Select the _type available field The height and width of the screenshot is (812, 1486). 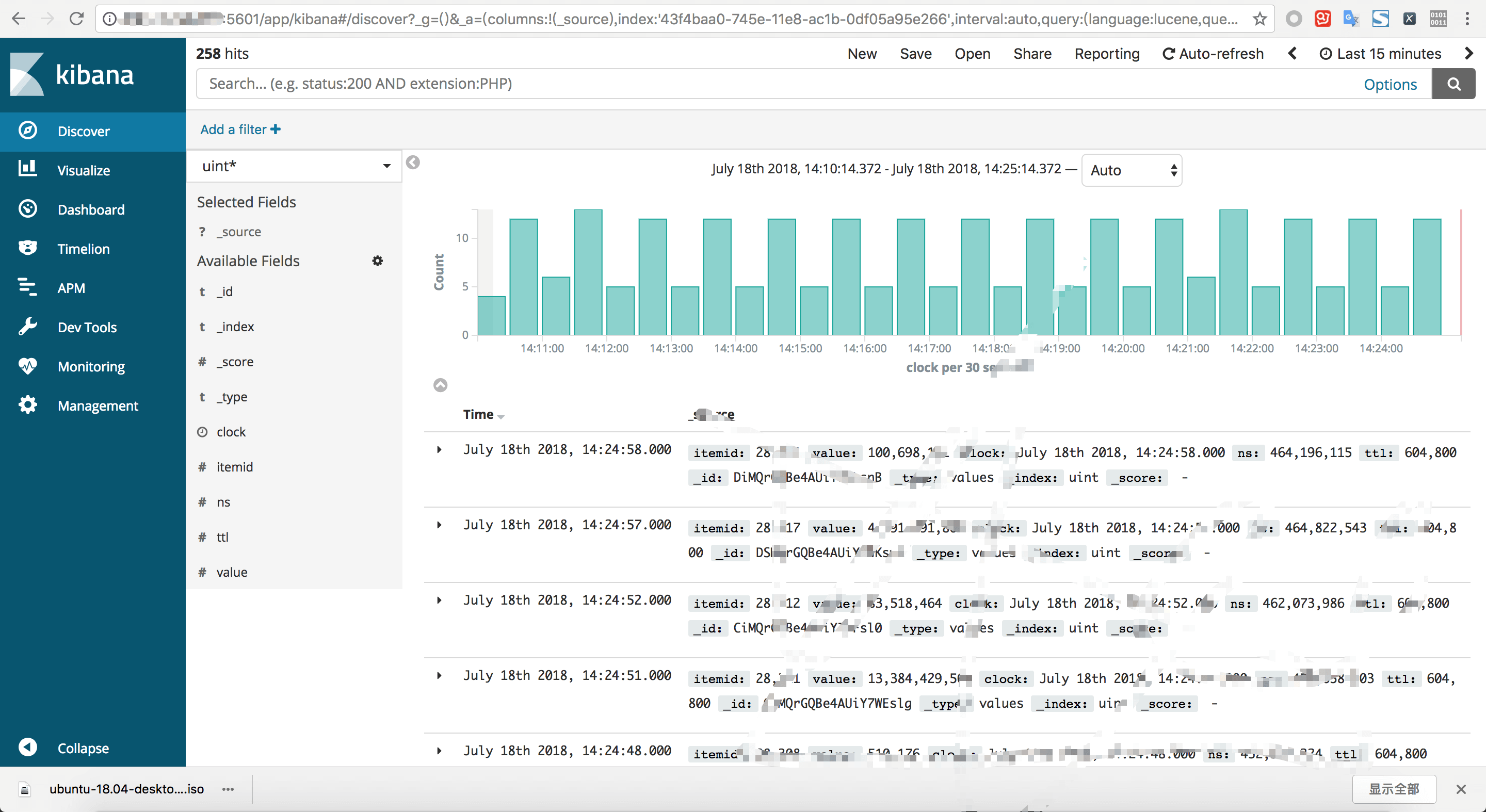(x=232, y=397)
